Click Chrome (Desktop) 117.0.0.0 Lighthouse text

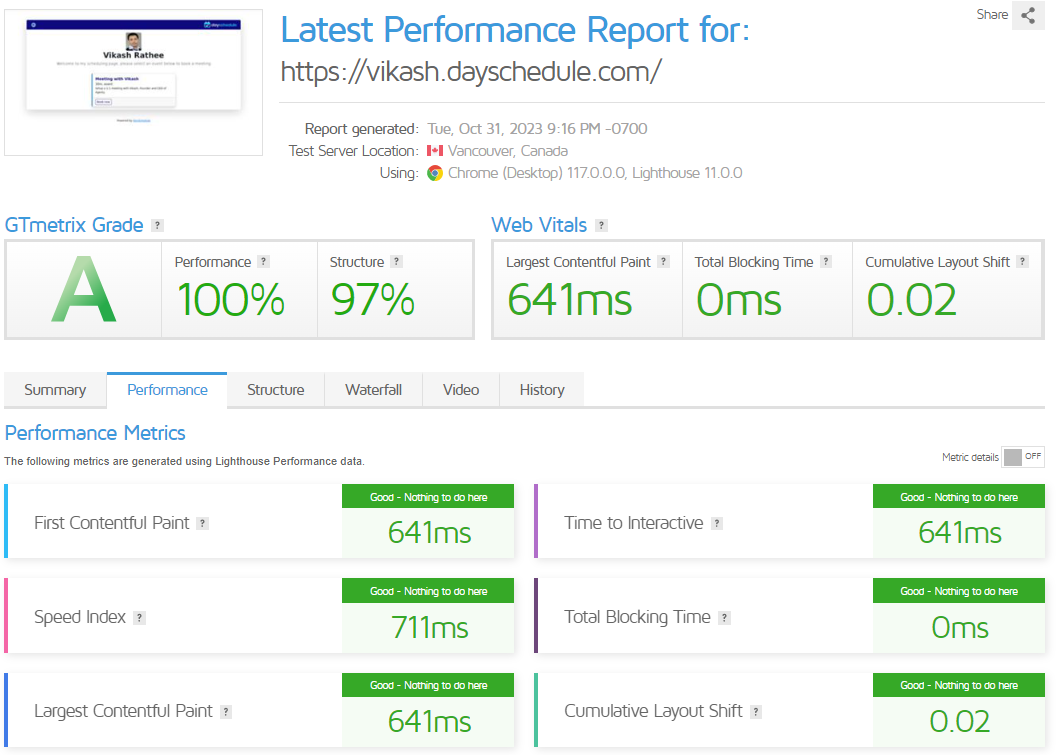click(x=595, y=173)
